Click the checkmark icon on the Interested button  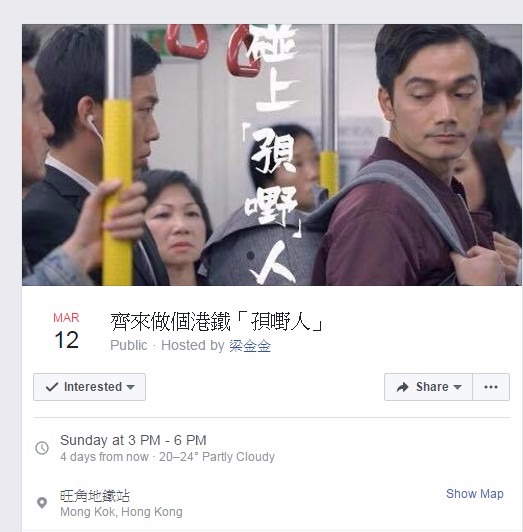[52, 387]
